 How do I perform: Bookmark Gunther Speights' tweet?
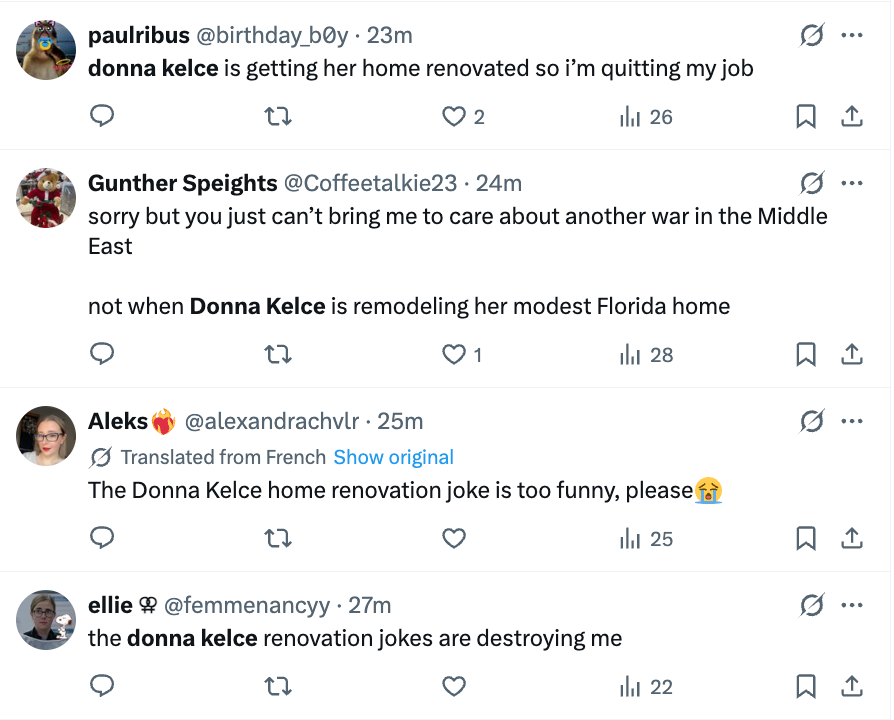pos(806,354)
